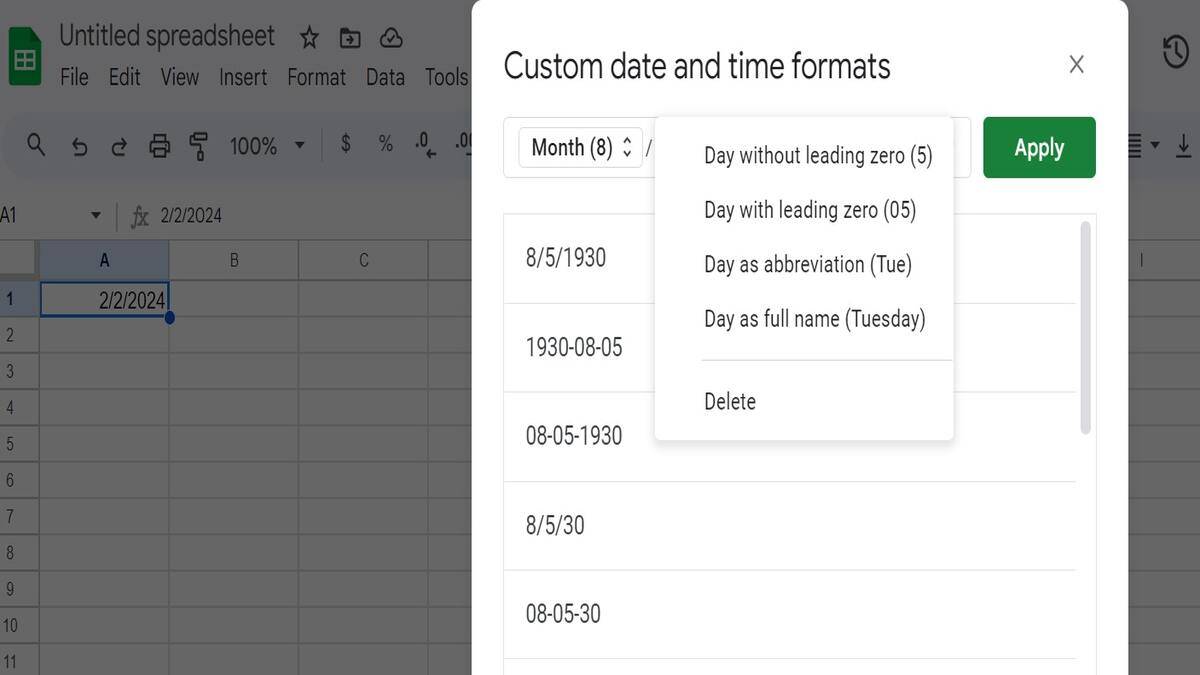Select Day as full name (Tuesday)
This screenshot has height=675, width=1200.
click(814, 319)
